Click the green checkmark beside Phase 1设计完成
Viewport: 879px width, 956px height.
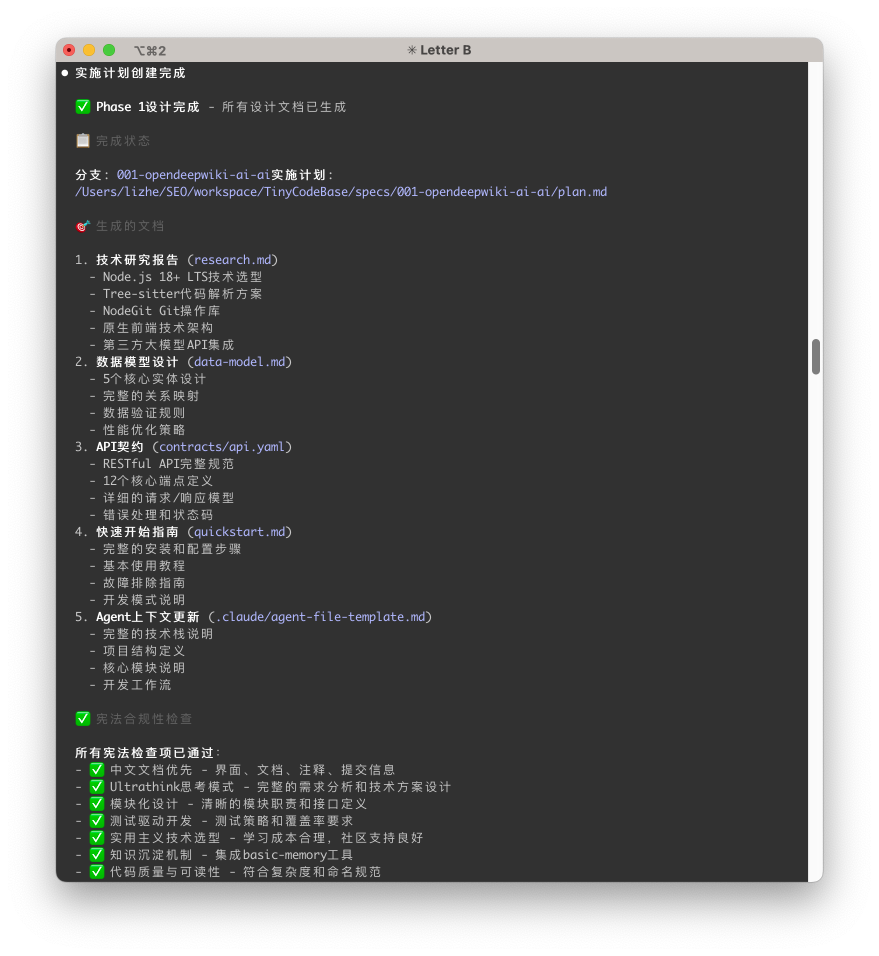(x=84, y=106)
